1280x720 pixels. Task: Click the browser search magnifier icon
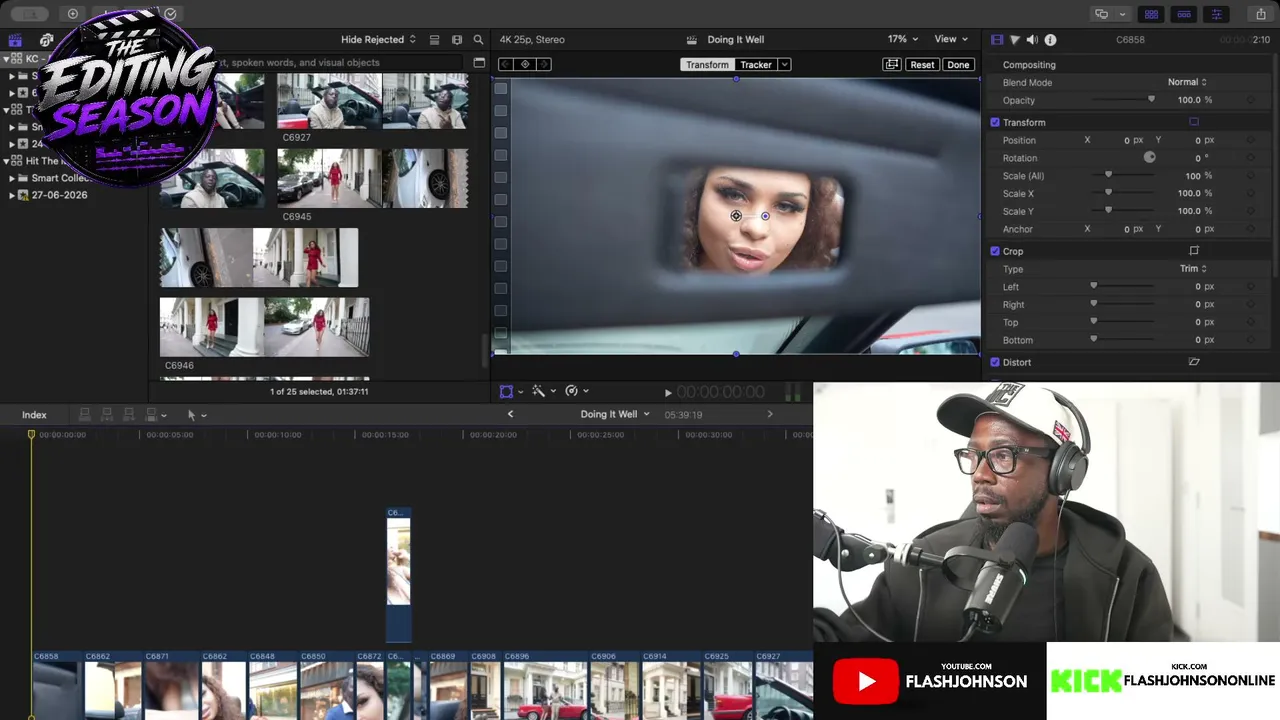(x=478, y=40)
